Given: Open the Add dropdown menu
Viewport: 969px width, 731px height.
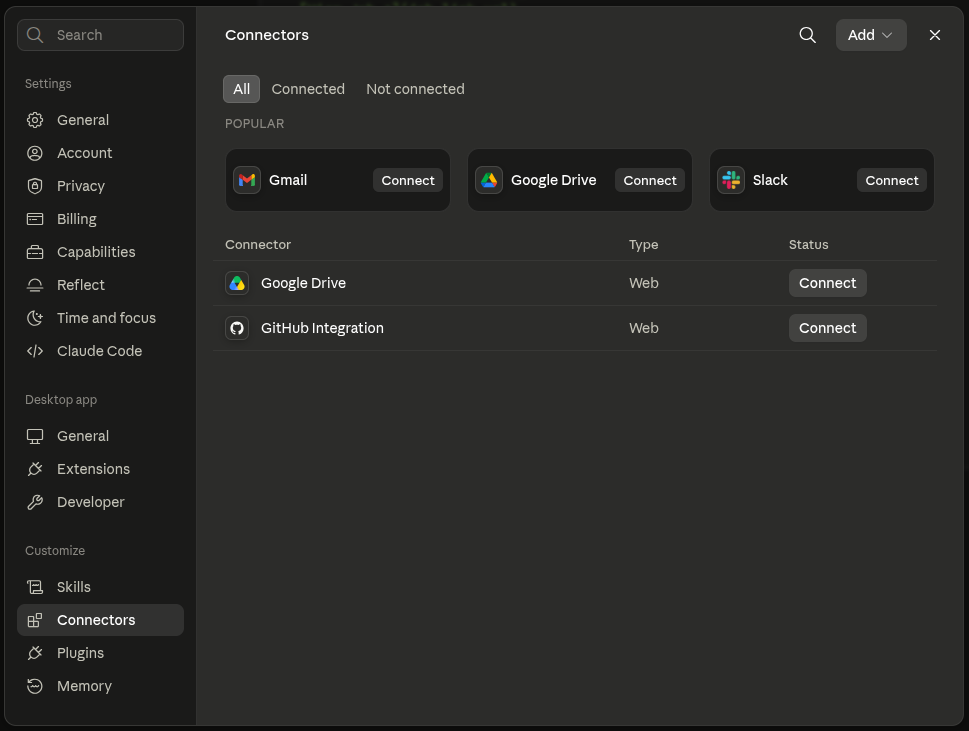Looking at the screenshot, I should tap(871, 35).
